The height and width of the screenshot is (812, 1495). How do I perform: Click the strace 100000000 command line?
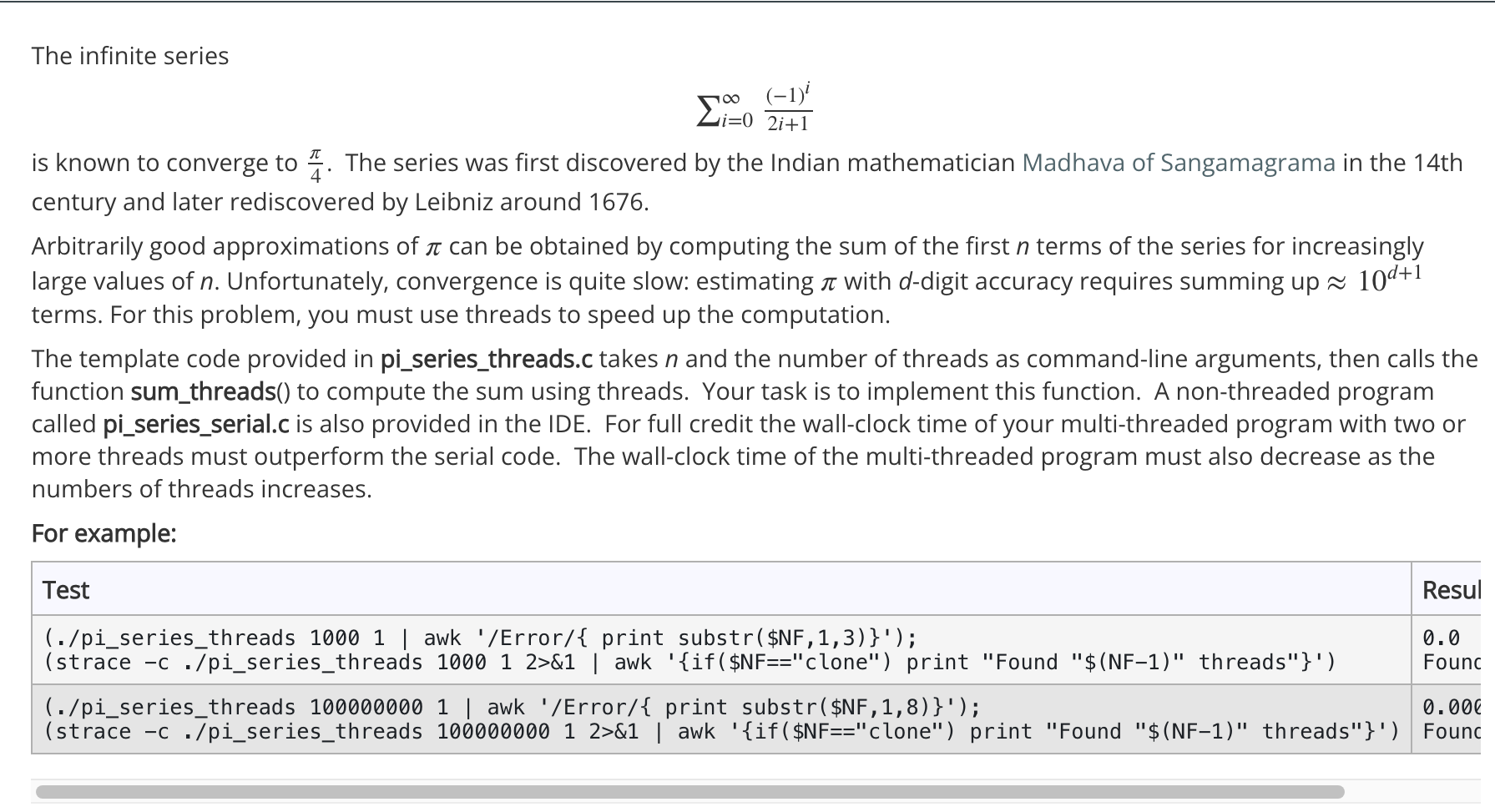point(722,731)
